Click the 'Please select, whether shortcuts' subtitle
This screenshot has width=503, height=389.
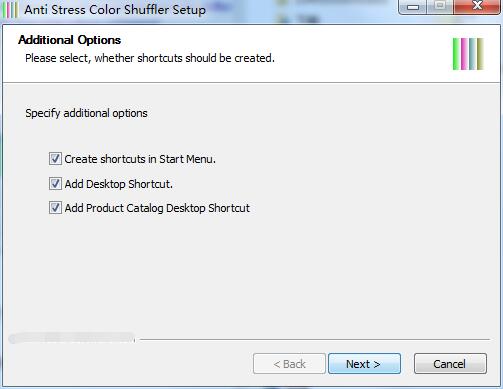(x=150, y=58)
